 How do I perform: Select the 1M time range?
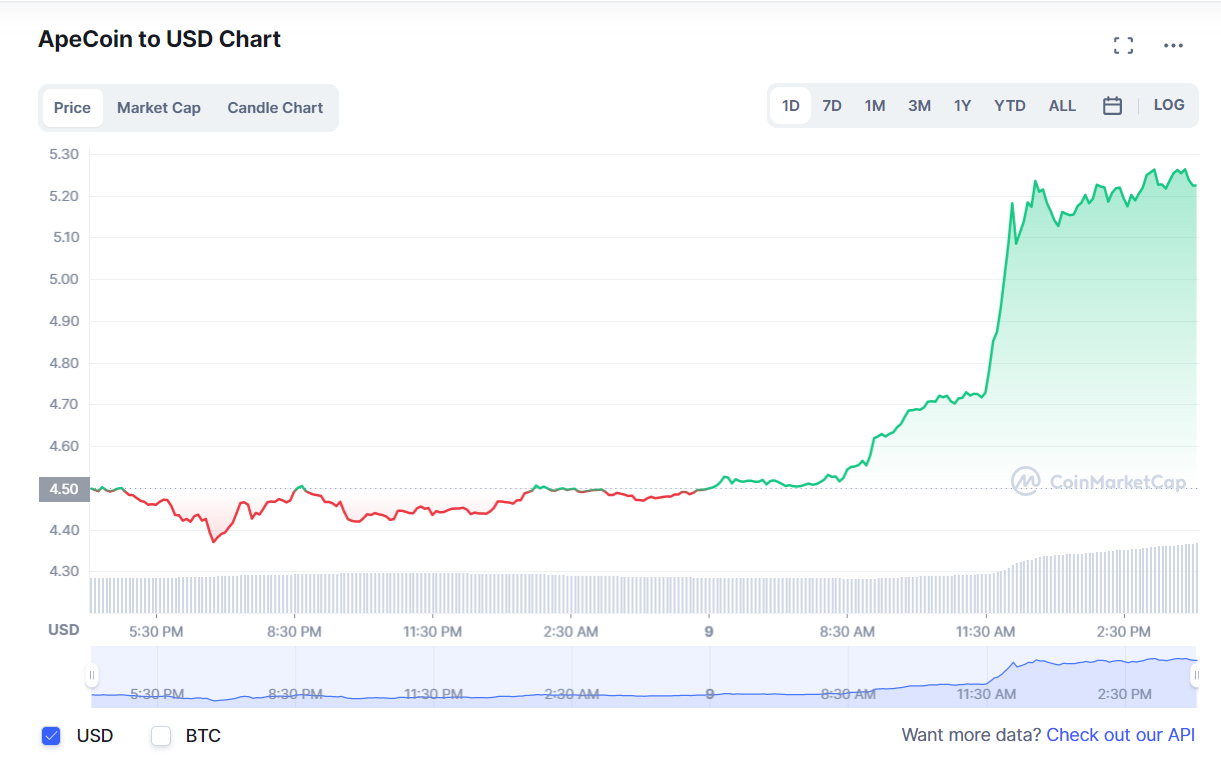[x=875, y=105]
